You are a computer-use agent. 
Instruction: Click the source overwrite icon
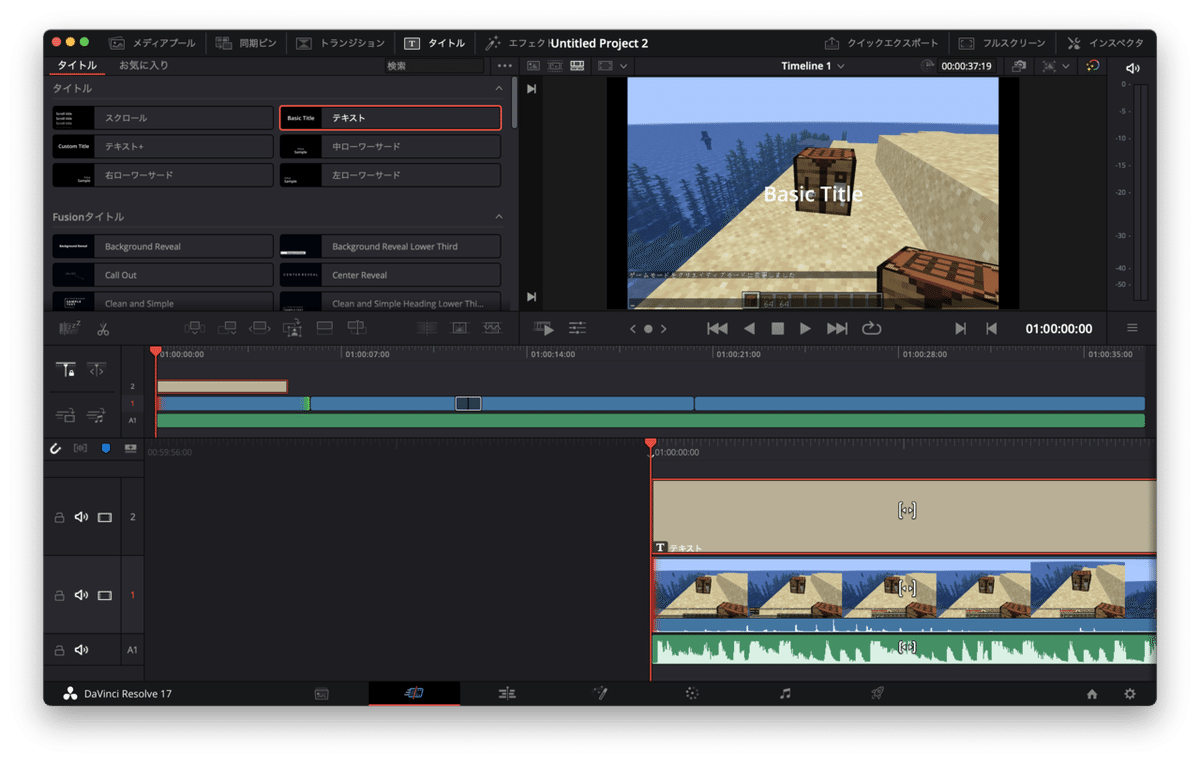click(357, 328)
